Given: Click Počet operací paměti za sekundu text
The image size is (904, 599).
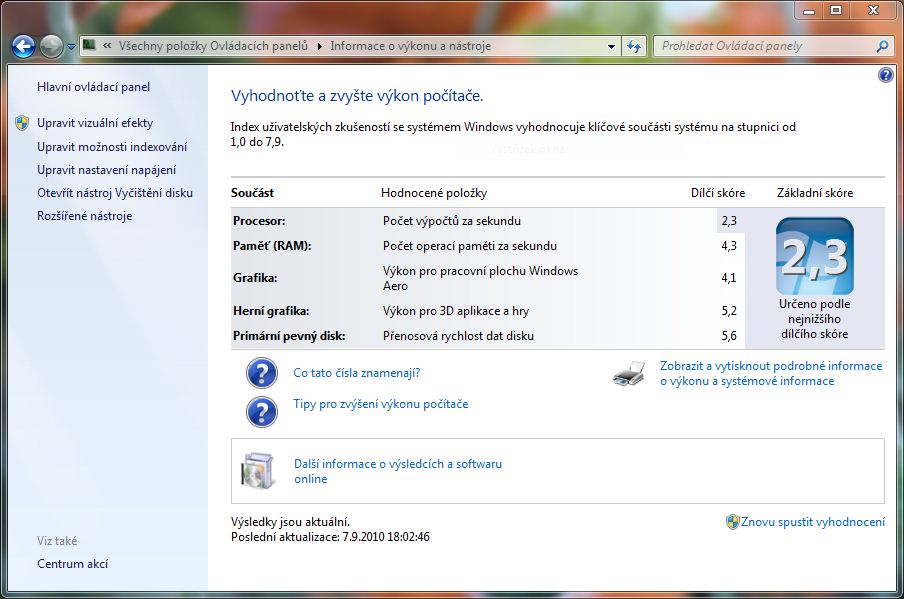Looking at the screenshot, I should click(x=470, y=246).
